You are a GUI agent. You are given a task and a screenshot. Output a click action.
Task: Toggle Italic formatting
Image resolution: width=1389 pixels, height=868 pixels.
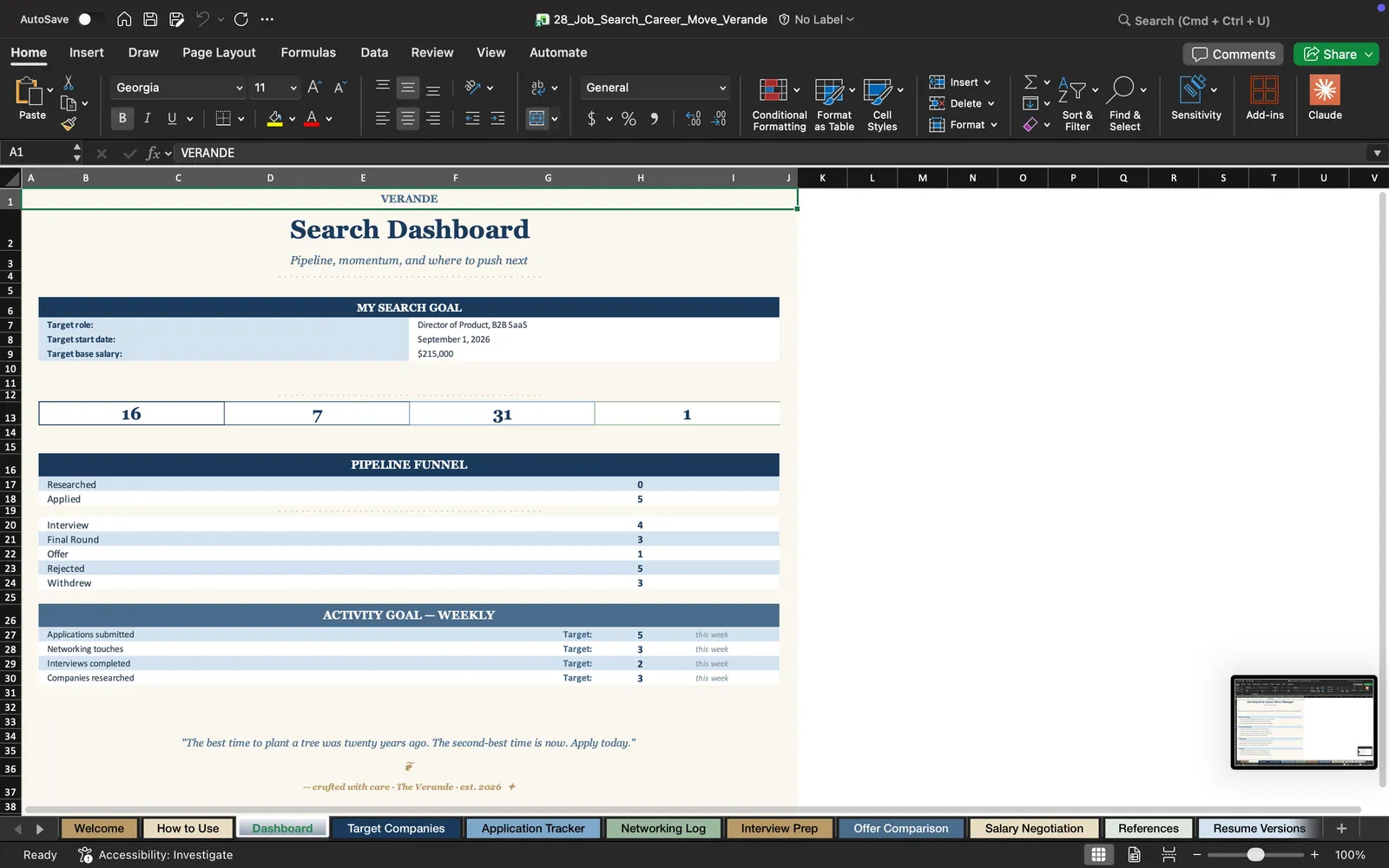pos(147,118)
